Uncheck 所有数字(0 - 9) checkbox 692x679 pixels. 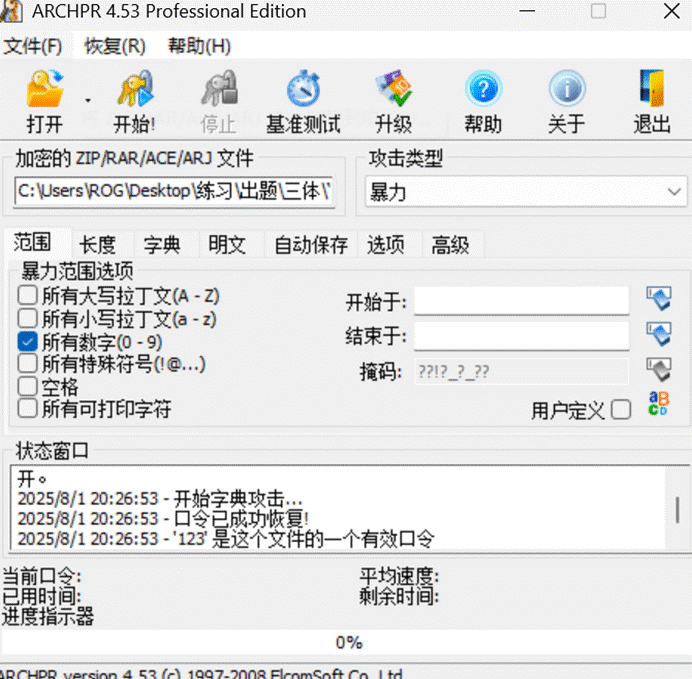point(27,341)
